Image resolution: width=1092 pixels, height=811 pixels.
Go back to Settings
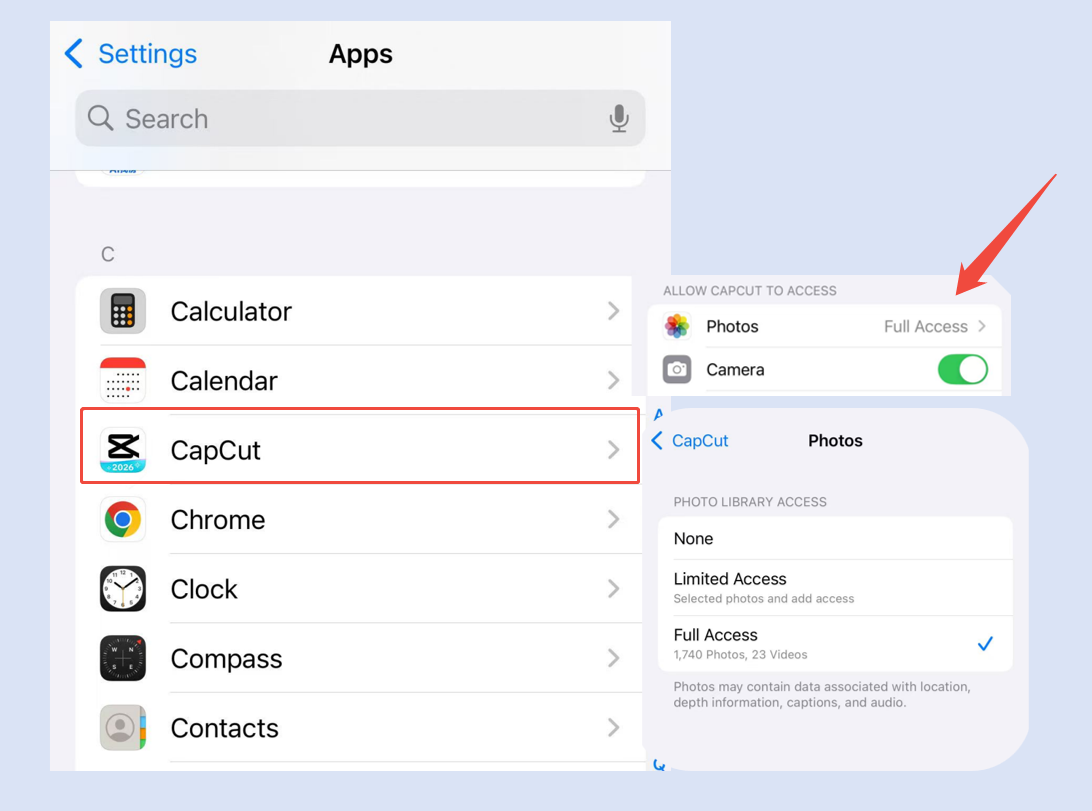click(131, 54)
